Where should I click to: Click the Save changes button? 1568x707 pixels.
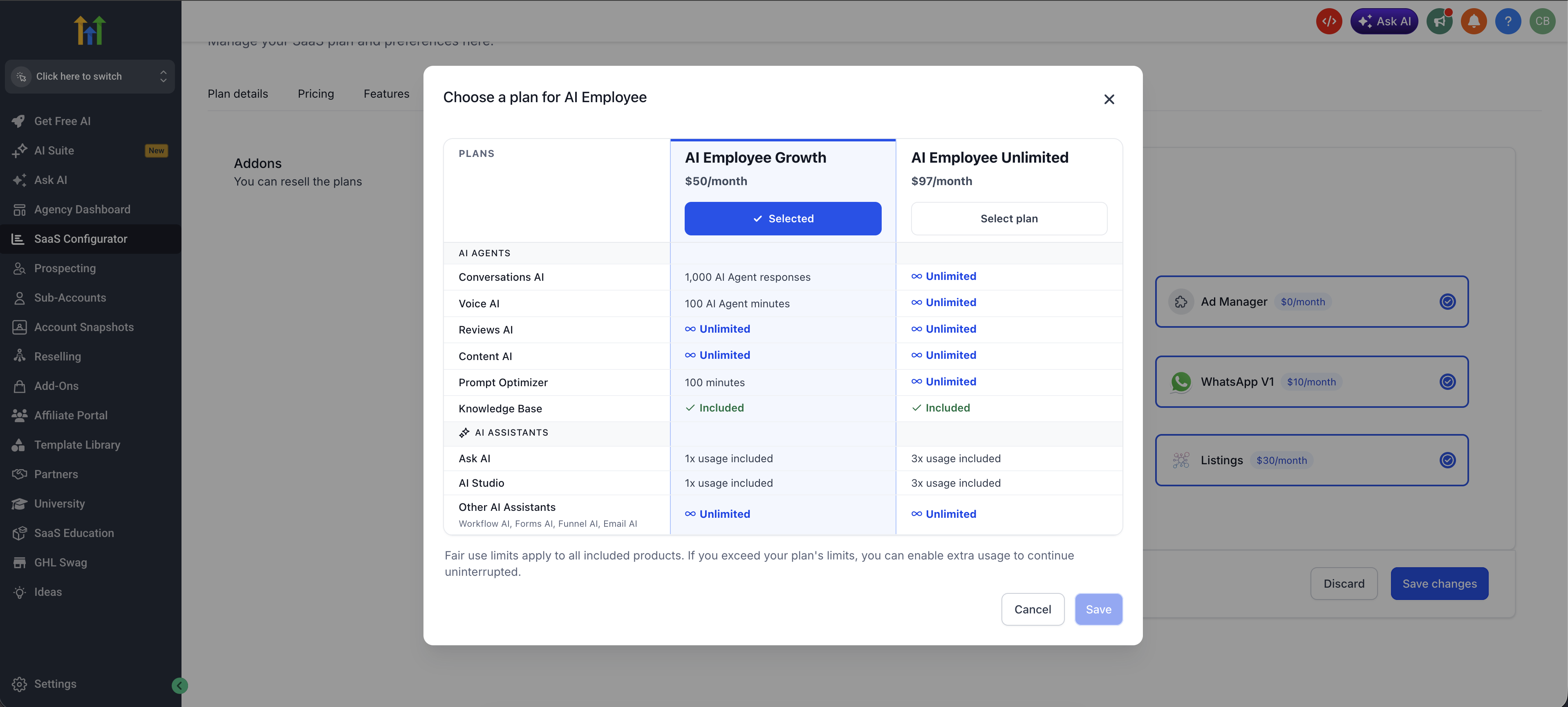(1440, 584)
